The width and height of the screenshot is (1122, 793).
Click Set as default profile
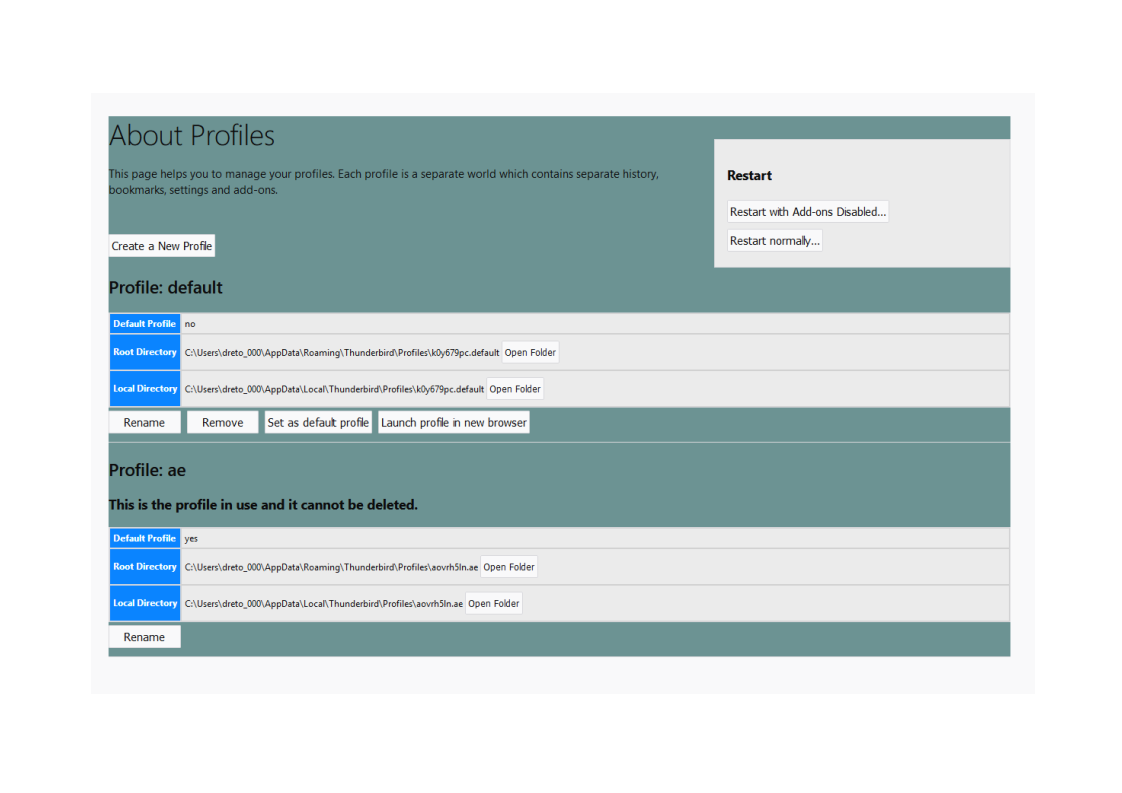[x=318, y=423]
